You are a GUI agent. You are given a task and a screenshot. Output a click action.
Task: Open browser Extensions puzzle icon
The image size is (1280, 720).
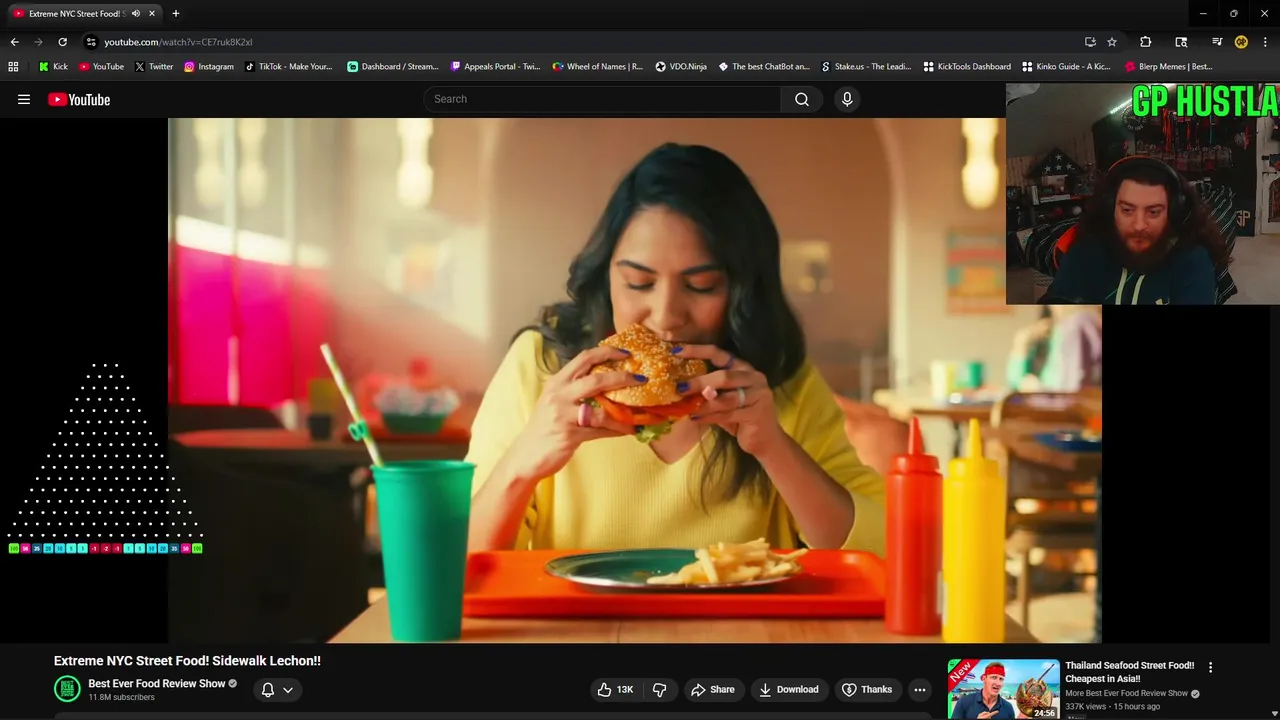1146,42
